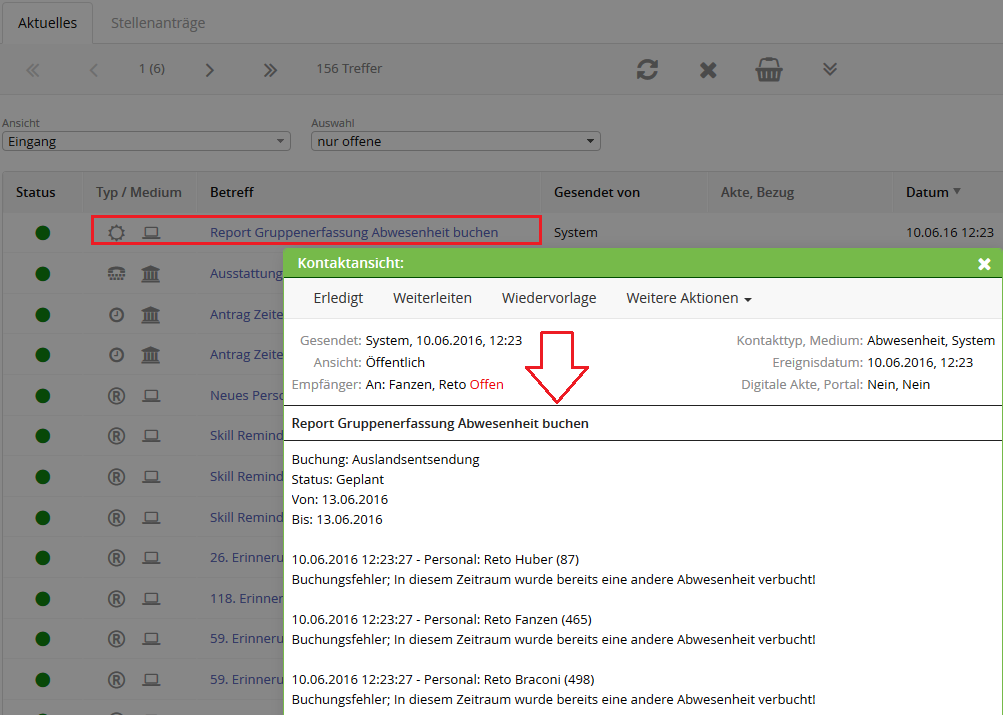The image size is (1003, 715).
Task: Click the Betreff column header
Action: [232, 192]
